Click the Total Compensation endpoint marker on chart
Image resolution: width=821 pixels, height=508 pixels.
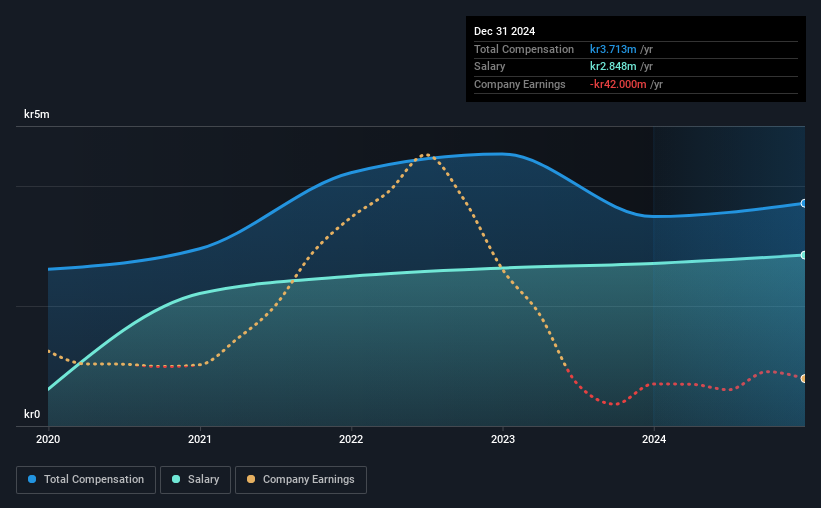pyautogui.click(x=804, y=203)
